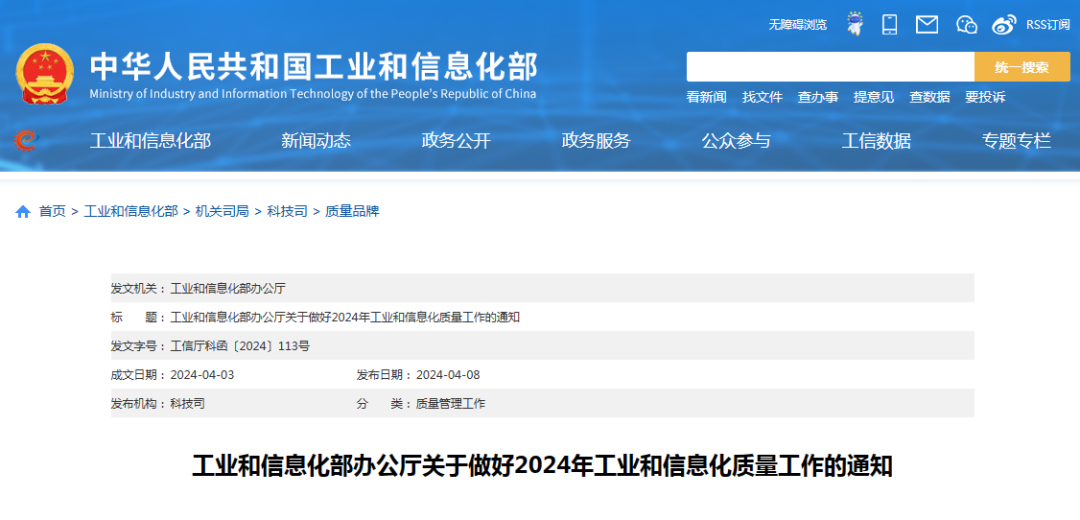Click the document title in metadata table
1080x520 pixels.
[x=345, y=318]
